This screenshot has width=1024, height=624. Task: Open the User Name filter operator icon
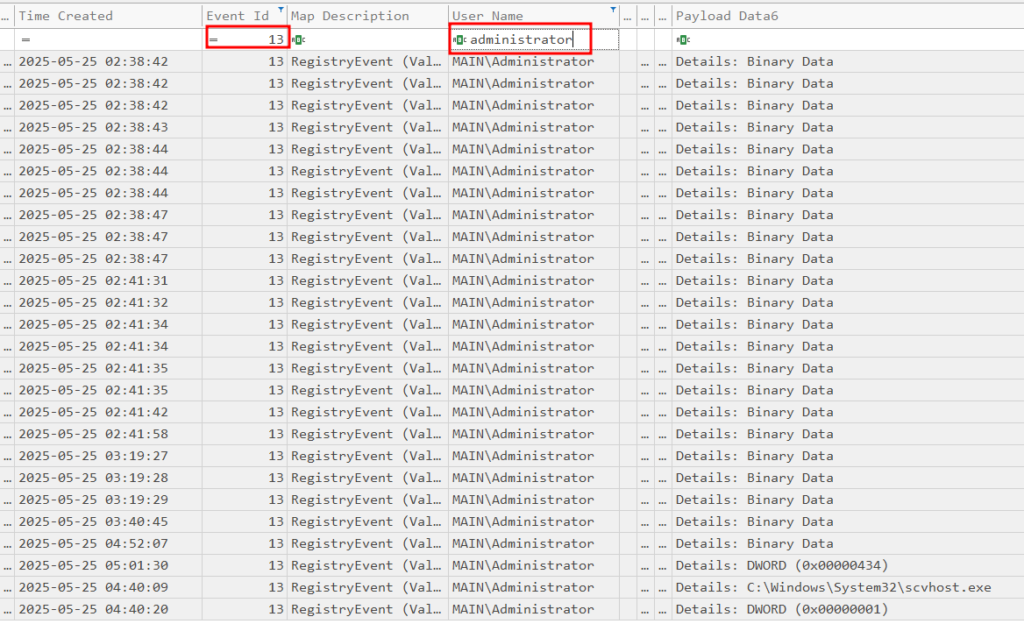coord(460,40)
